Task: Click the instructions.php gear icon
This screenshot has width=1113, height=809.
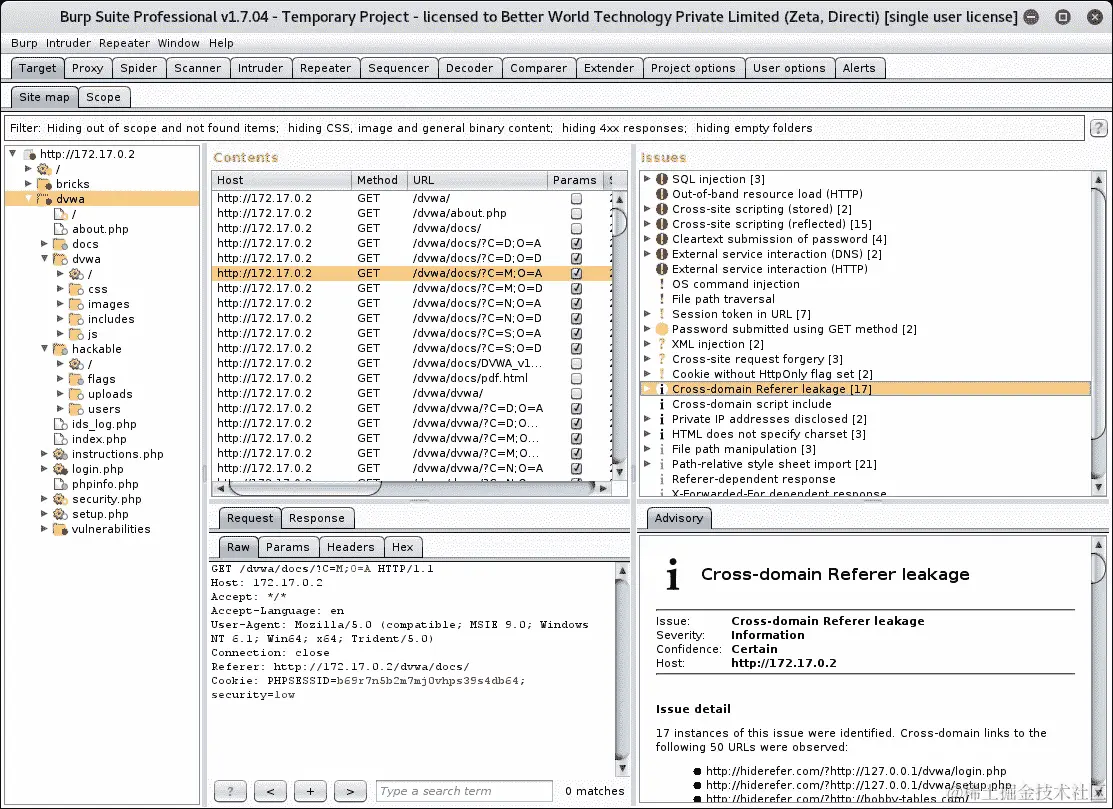Action: pyautogui.click(x=60, y=454)
